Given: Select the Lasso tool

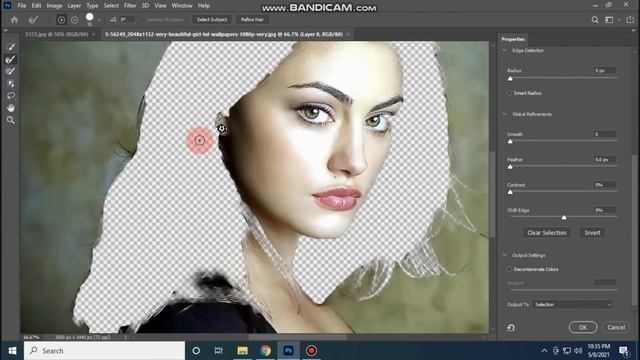Looking at the screenshot, I should tap(11, 96).
